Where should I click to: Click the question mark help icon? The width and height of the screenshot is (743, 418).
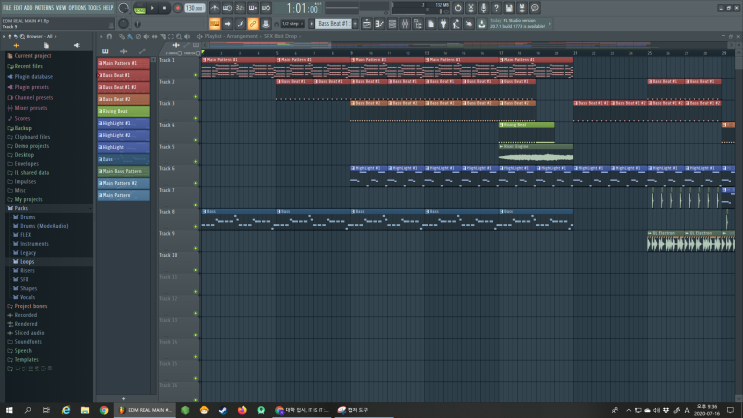click(496, 8)
